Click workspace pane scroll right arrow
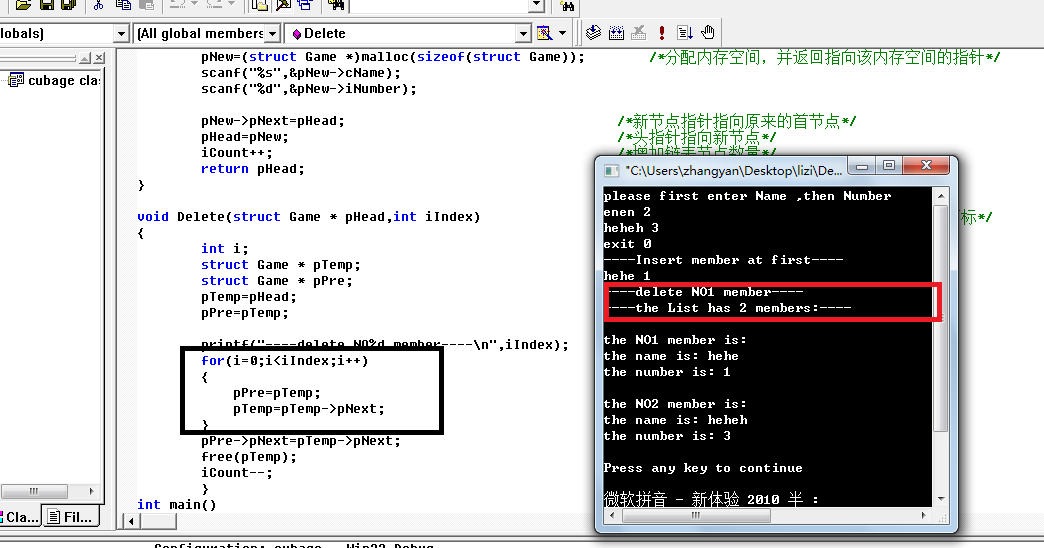 tap(92, 491)
